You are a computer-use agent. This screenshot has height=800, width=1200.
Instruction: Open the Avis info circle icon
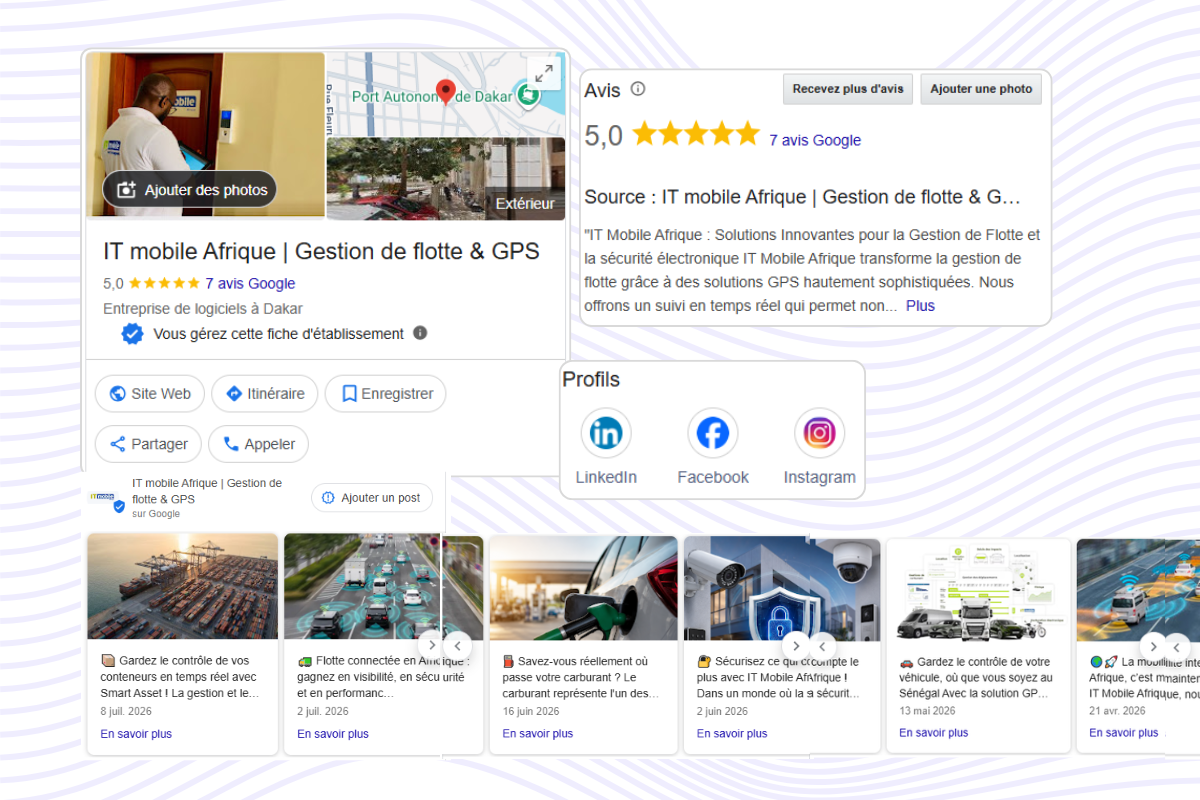coord(638,89)
